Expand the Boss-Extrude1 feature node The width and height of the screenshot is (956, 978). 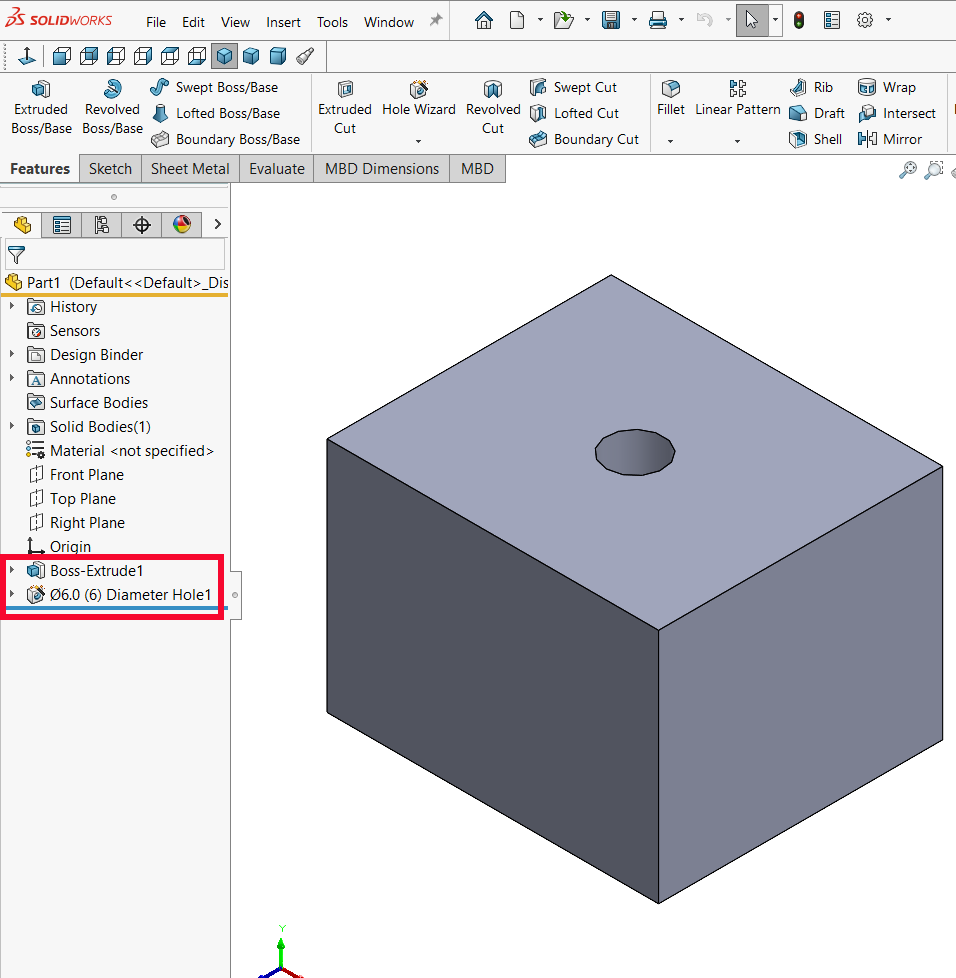pos(12,571)
